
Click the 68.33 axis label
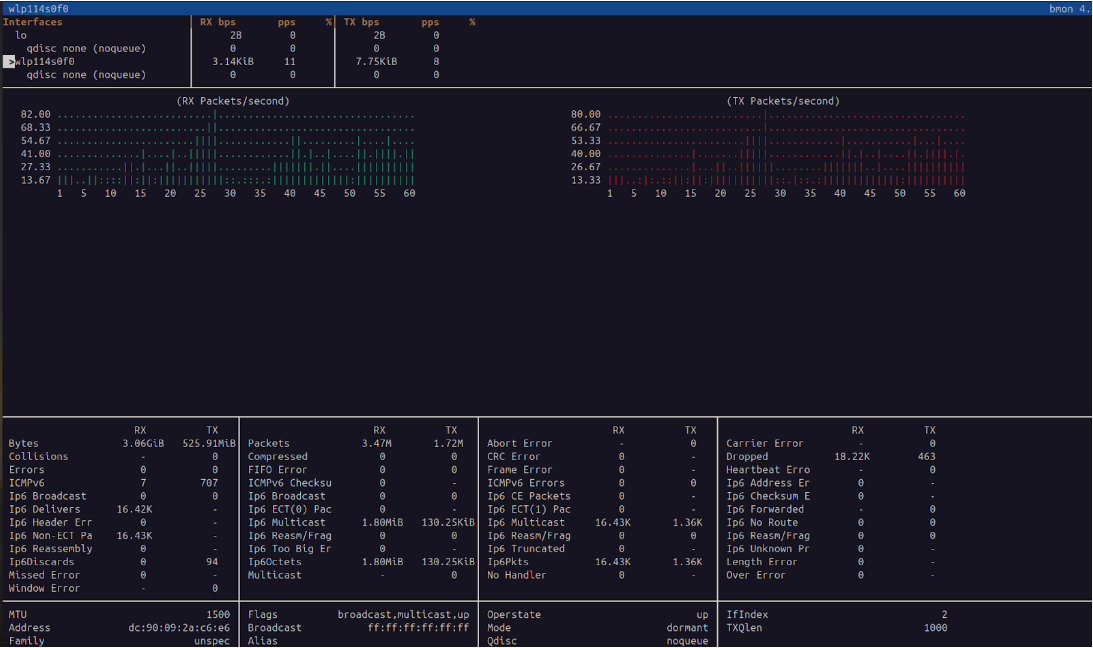tap(36, 128)
